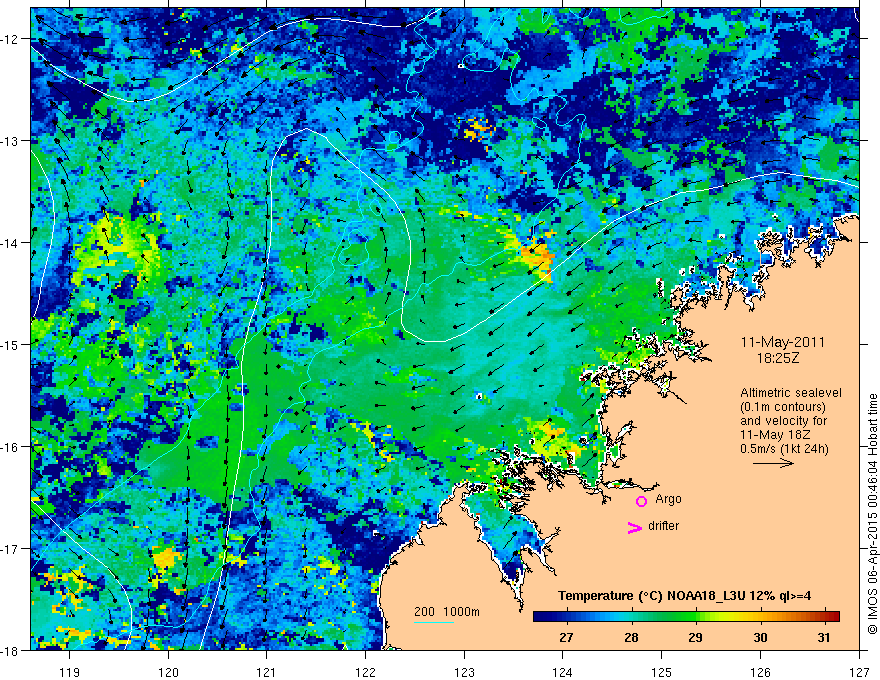Click the latitude axis label '-12'
The height and width of the screenshot is (680, 880).
tap(10, 39)
